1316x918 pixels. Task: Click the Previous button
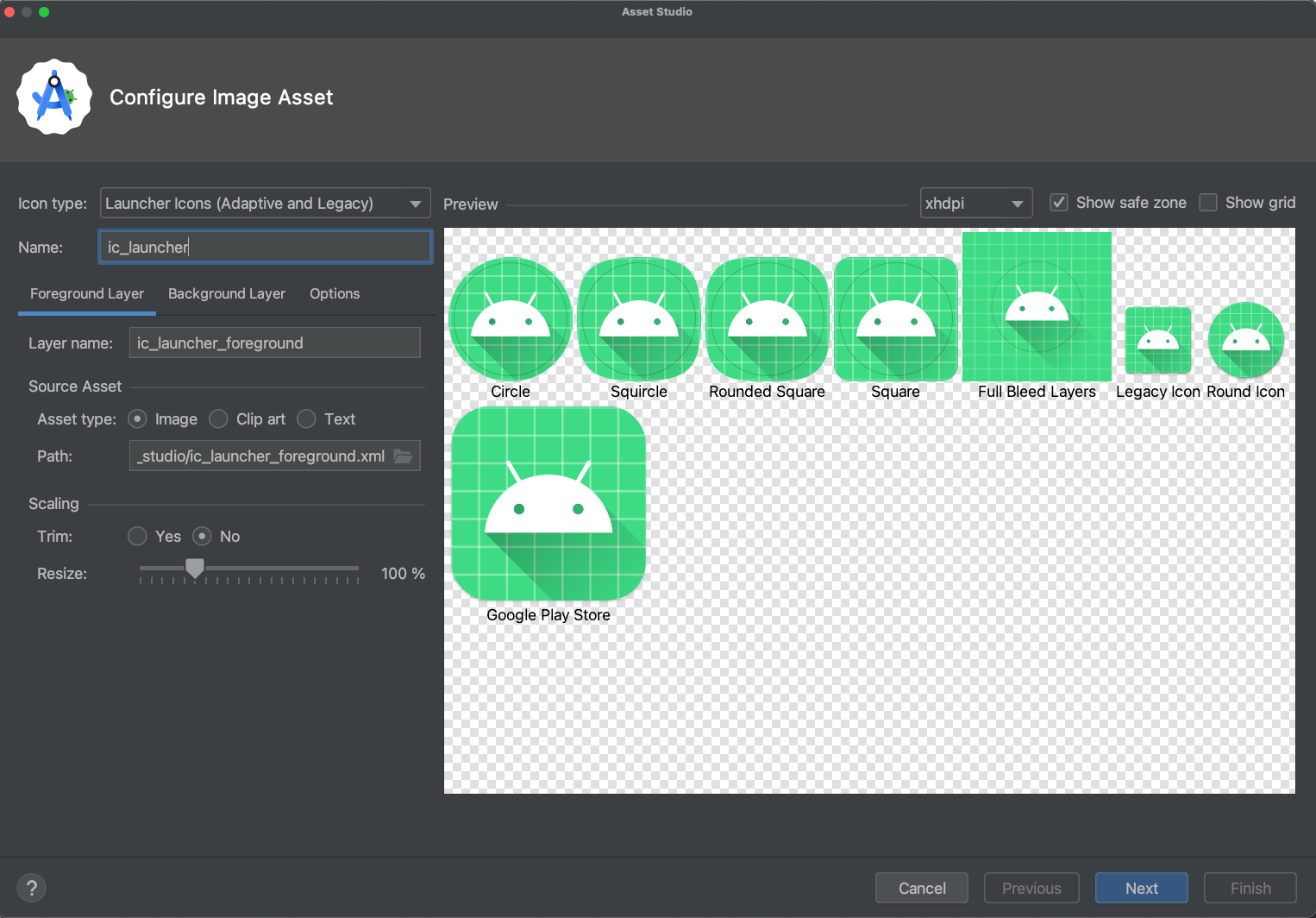(x=1031, y=888)
